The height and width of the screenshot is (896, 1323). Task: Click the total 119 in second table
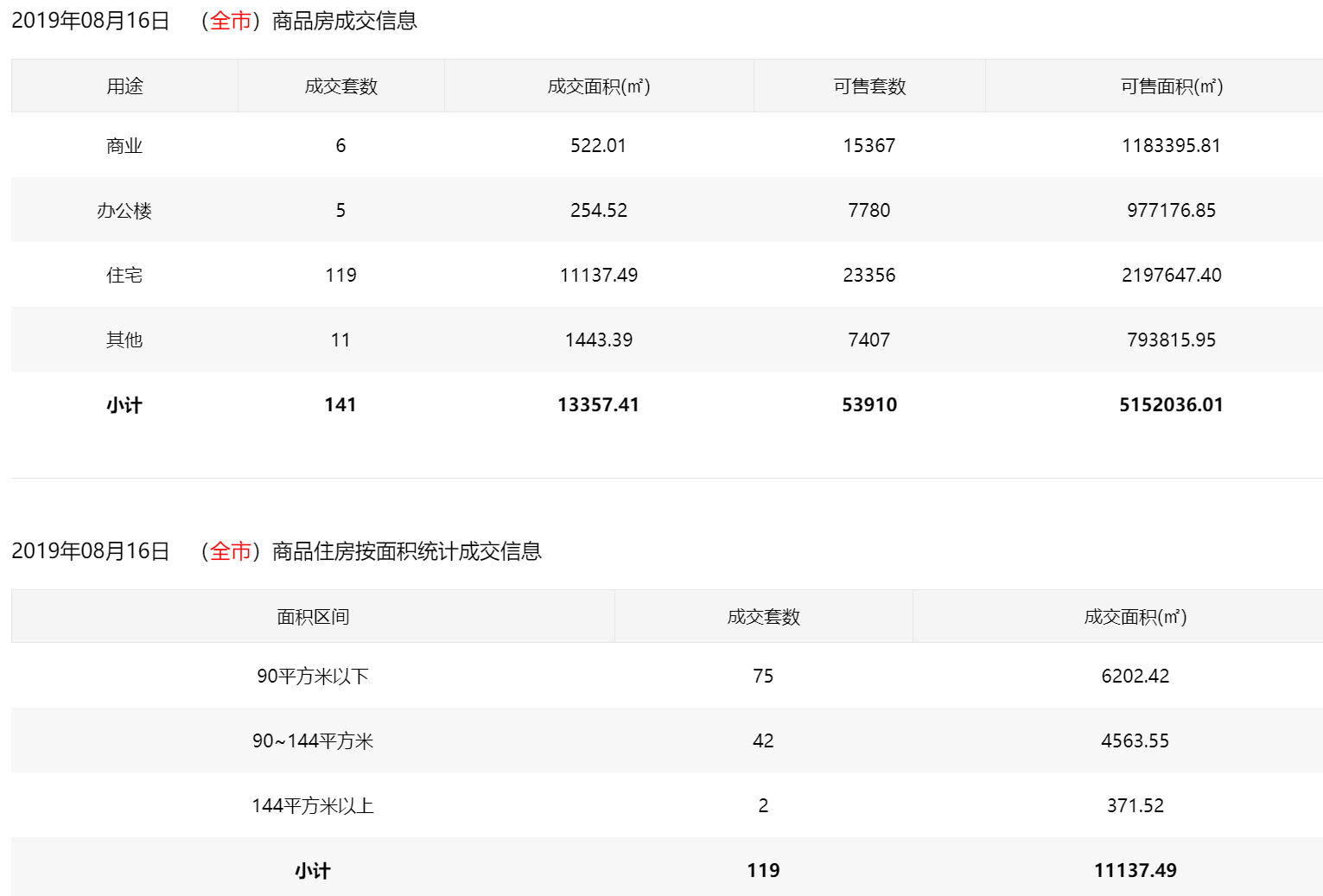[x=764, y=870]
